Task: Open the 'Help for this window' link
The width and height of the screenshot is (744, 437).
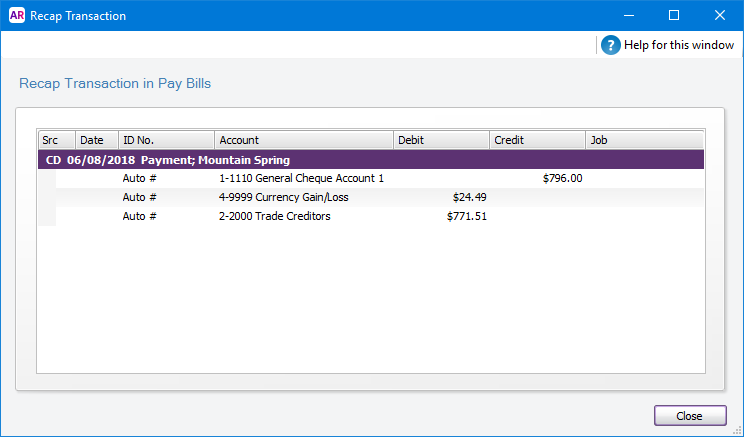Action: 678,46
